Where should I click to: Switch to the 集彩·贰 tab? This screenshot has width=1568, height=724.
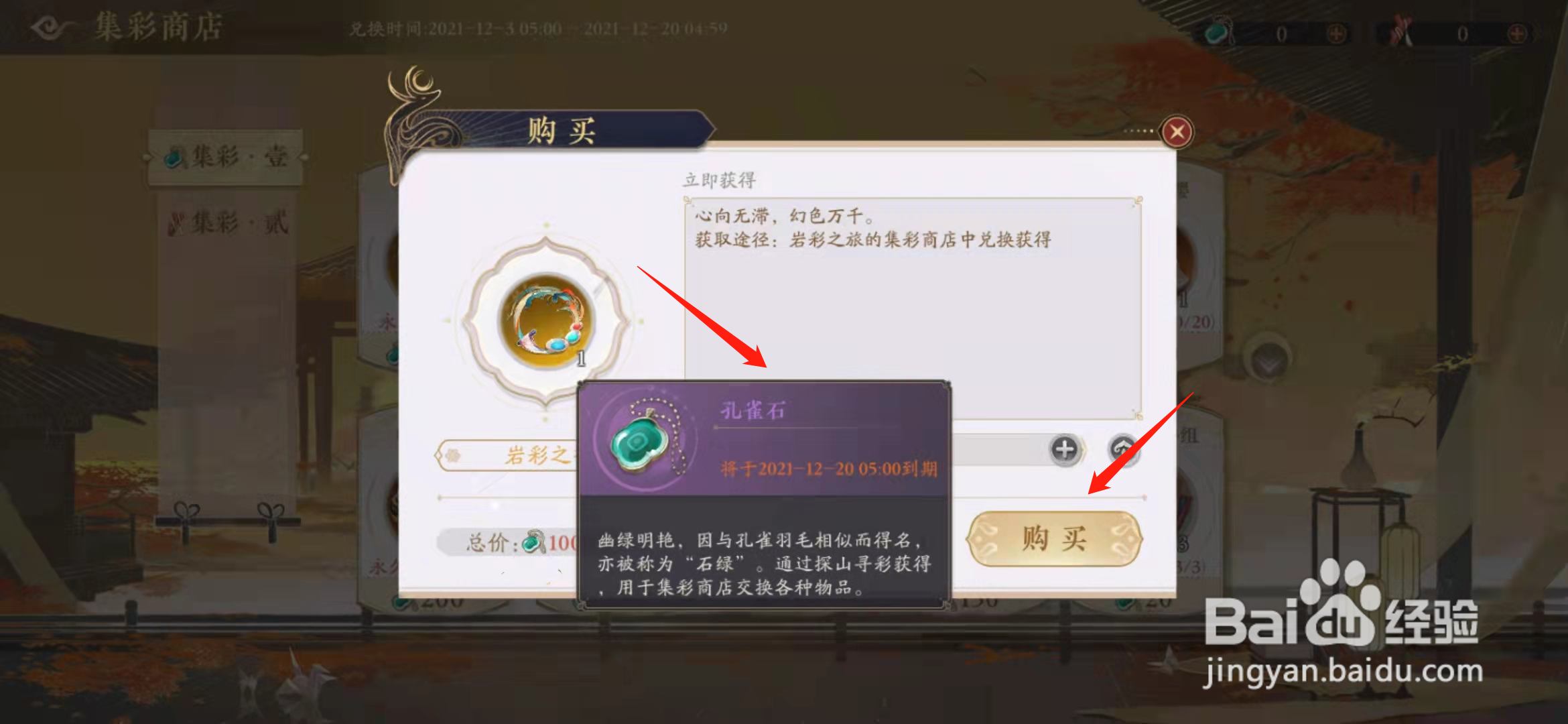pyautogui.click(x=226, y=223)
